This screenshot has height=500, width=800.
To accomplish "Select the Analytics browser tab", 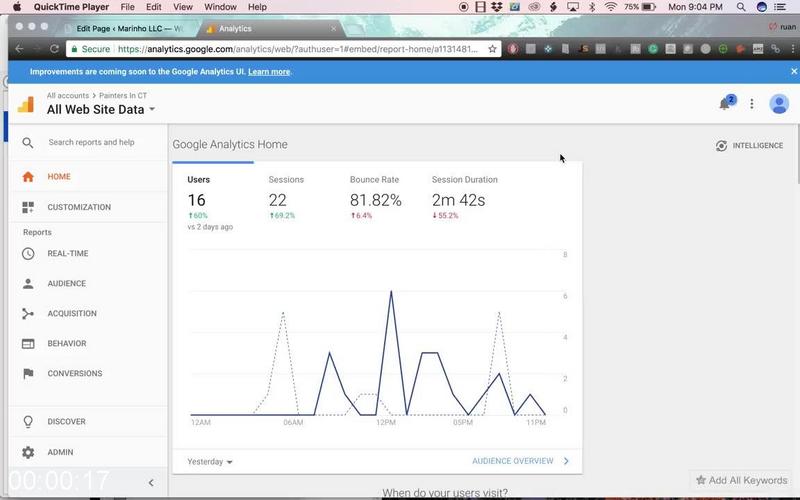I will (x=271, y=29).
